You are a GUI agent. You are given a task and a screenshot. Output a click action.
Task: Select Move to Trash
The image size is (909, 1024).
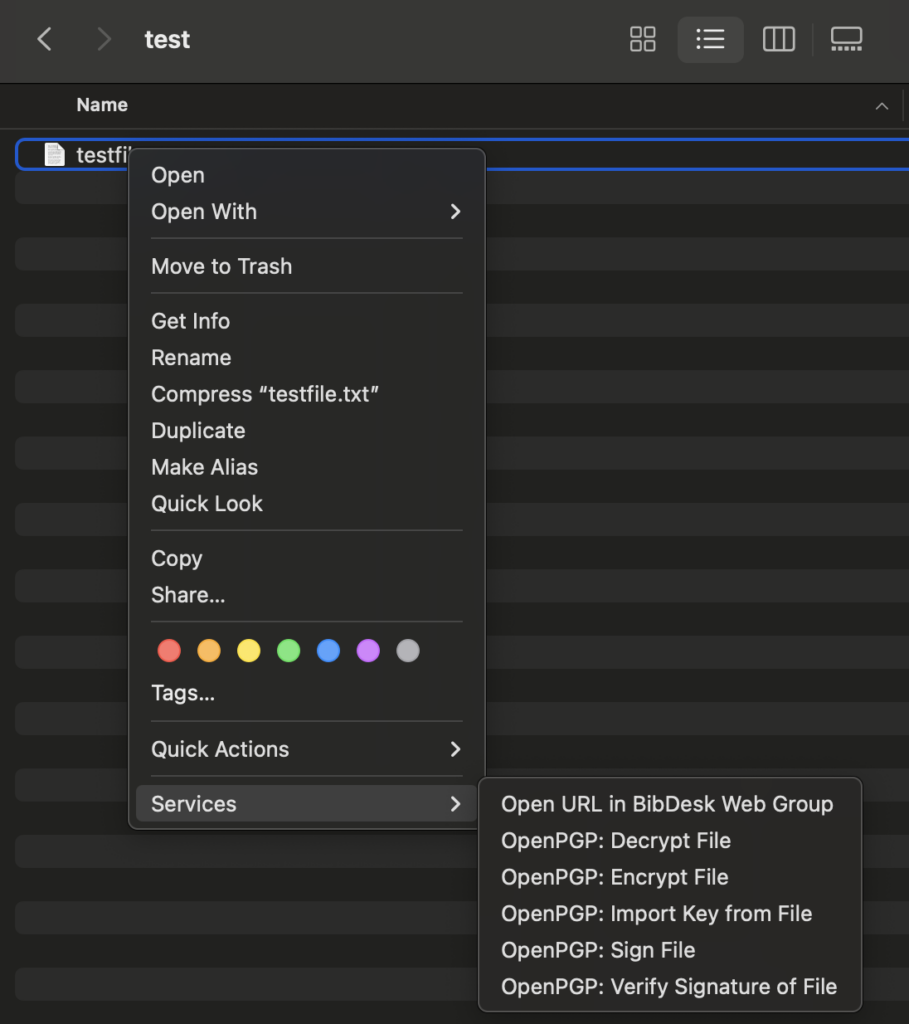221,266
